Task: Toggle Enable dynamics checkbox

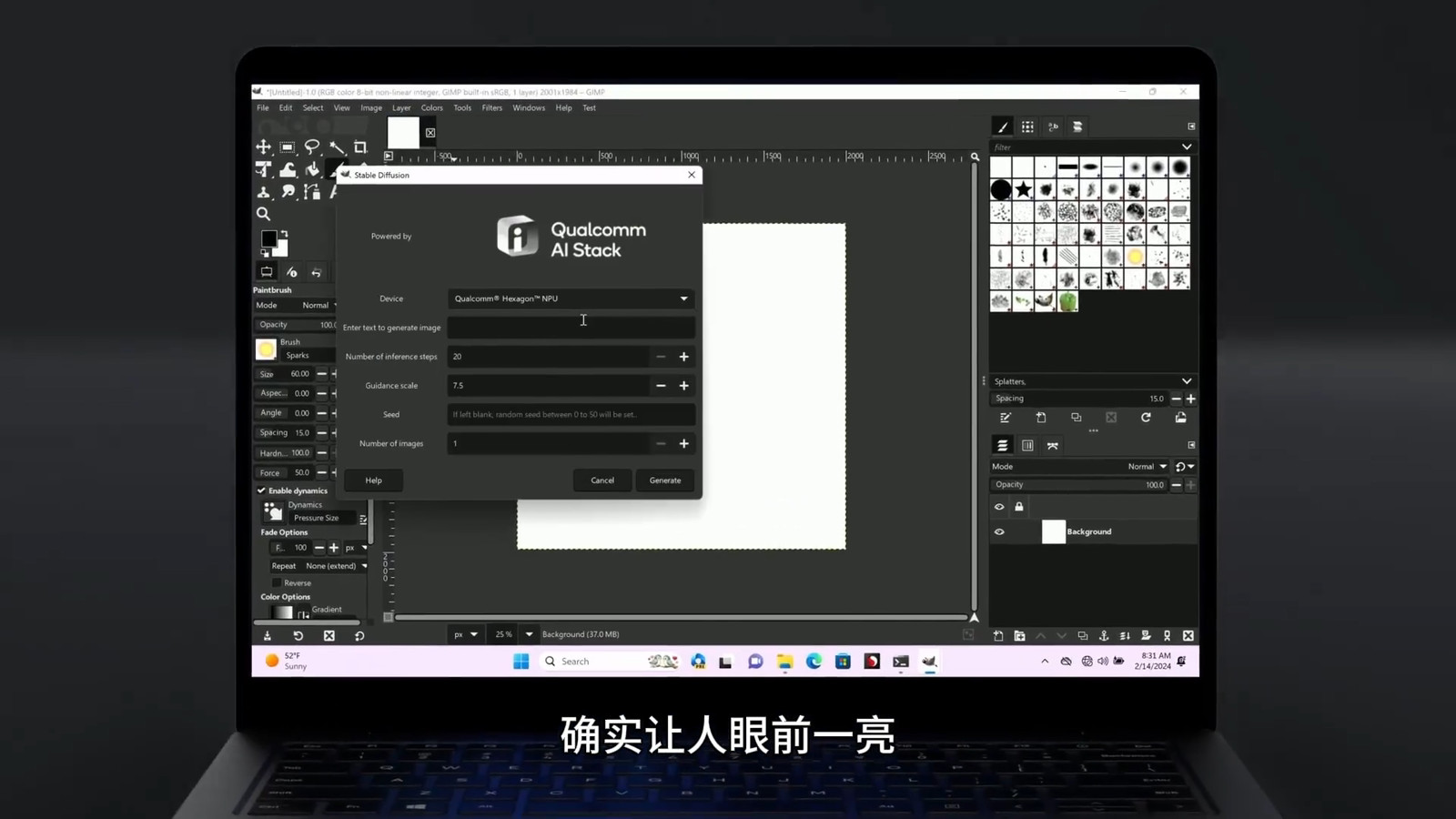Action: pos(261,490)
